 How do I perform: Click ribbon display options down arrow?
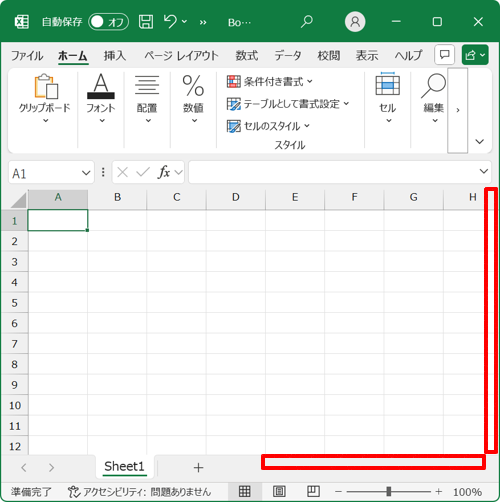click(480, 141)
